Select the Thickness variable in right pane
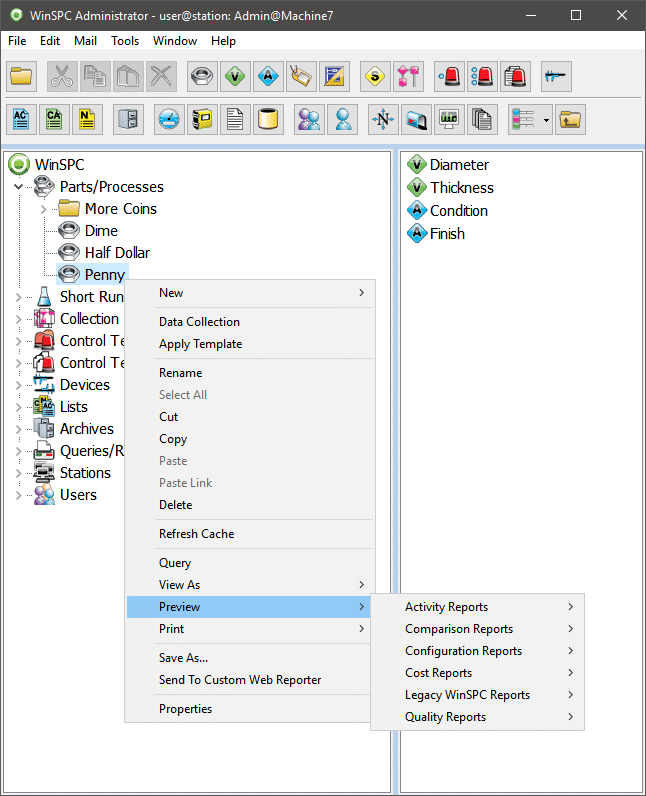646x796 pixels. [461, 188]
